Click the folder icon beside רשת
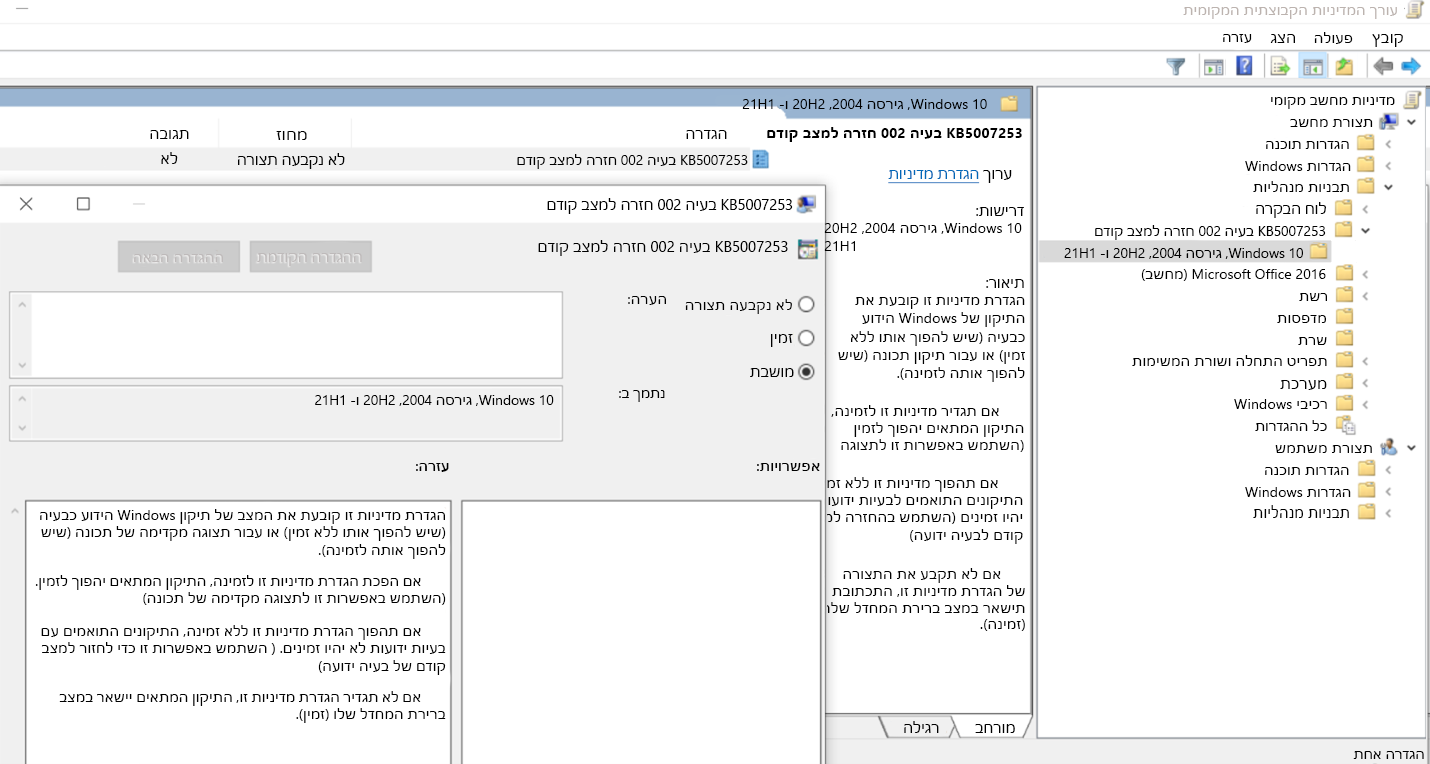Screen dimensions: 1430x764 point(1344,295)
